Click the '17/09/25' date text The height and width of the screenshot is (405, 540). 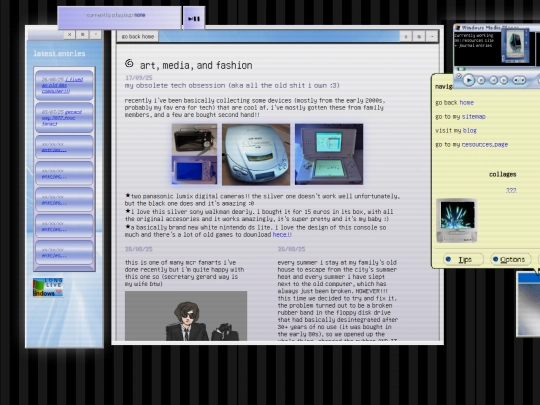pyautogui.click(x=139, y=77)
